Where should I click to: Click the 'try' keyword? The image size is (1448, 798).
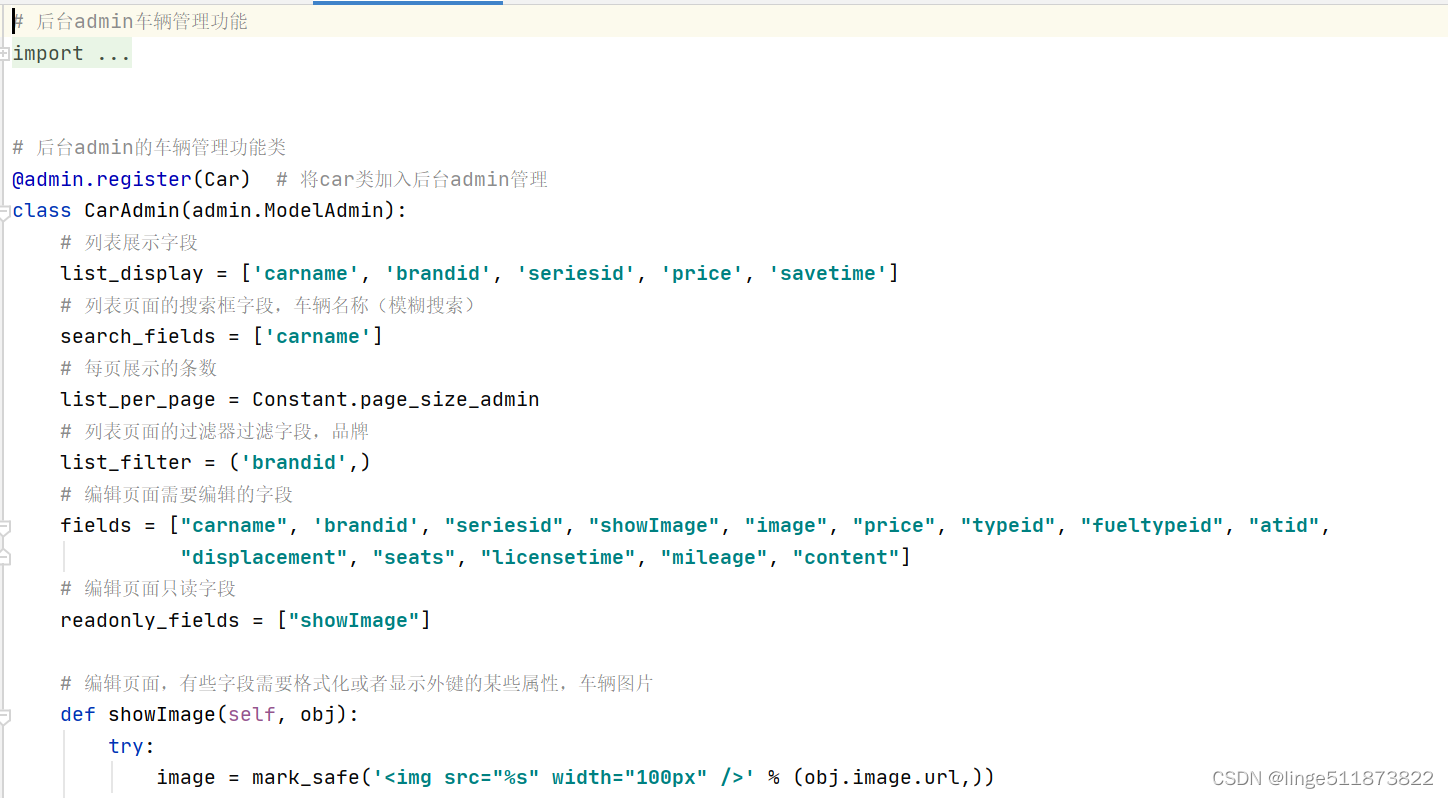(x=126, y=747)
